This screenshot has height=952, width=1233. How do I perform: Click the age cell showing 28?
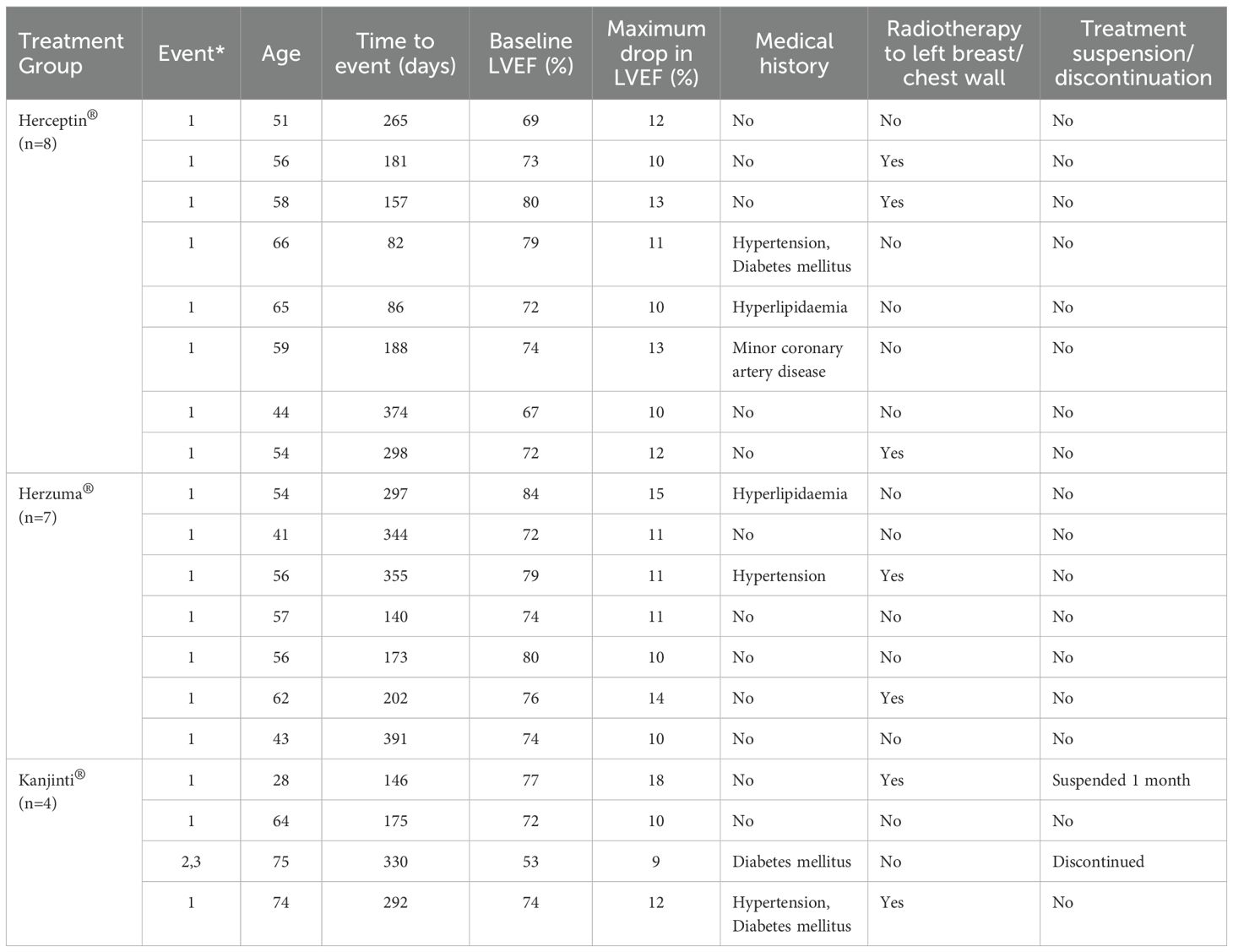pos(280,781)
